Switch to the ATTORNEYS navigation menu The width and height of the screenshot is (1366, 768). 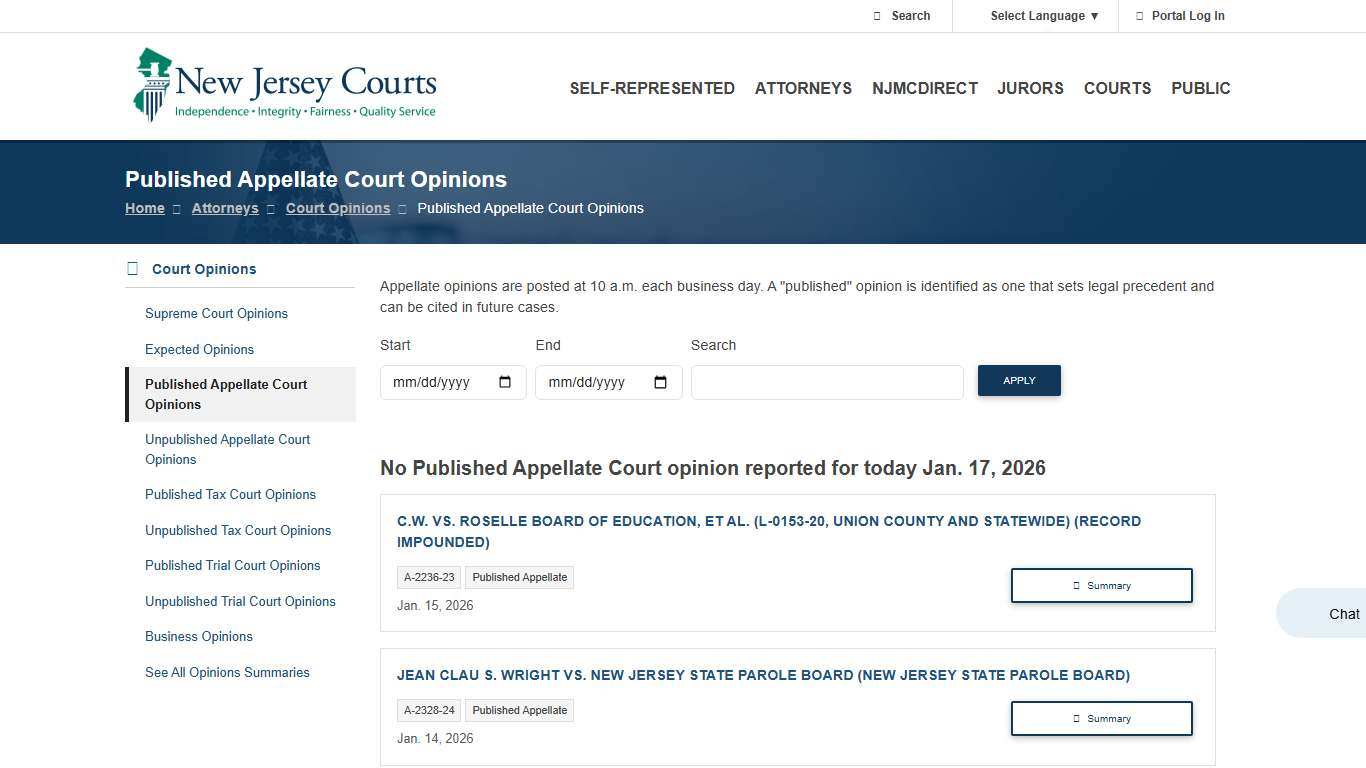tap(803, 88)
